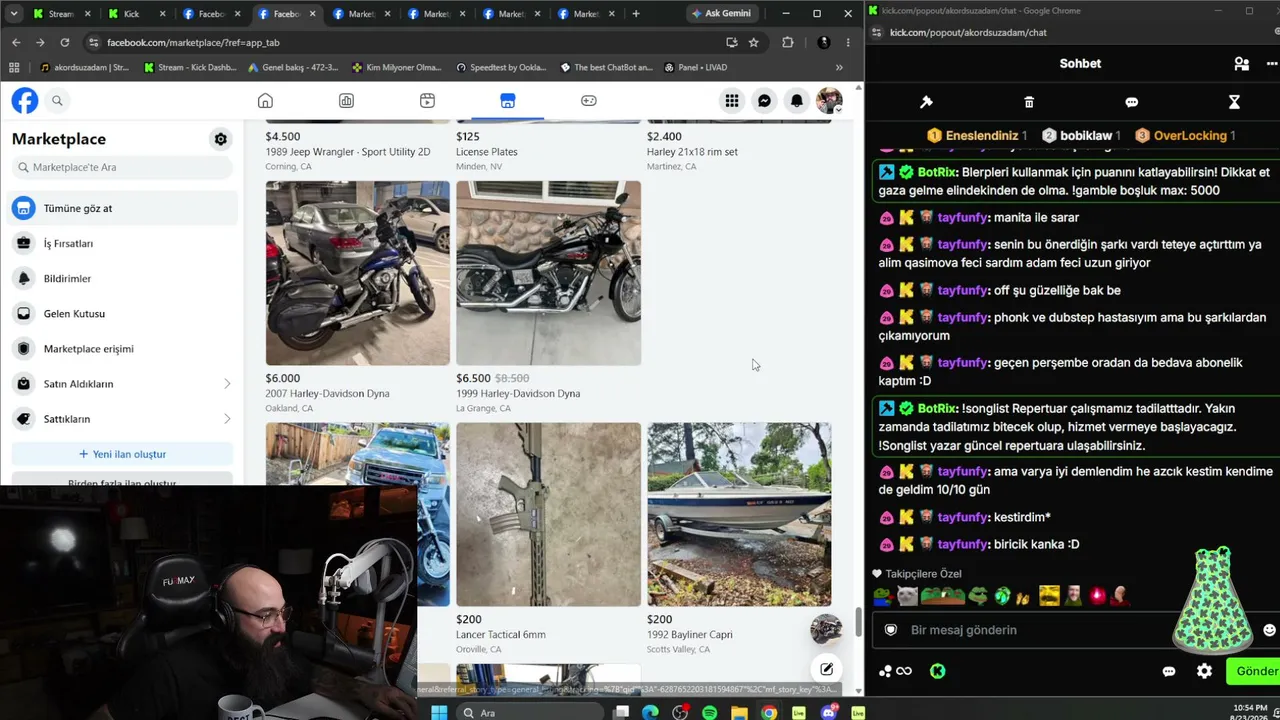Go back in the Chrome browser
The width and height of the screenshot is (1280, 720).
click(x=16, y=42)
